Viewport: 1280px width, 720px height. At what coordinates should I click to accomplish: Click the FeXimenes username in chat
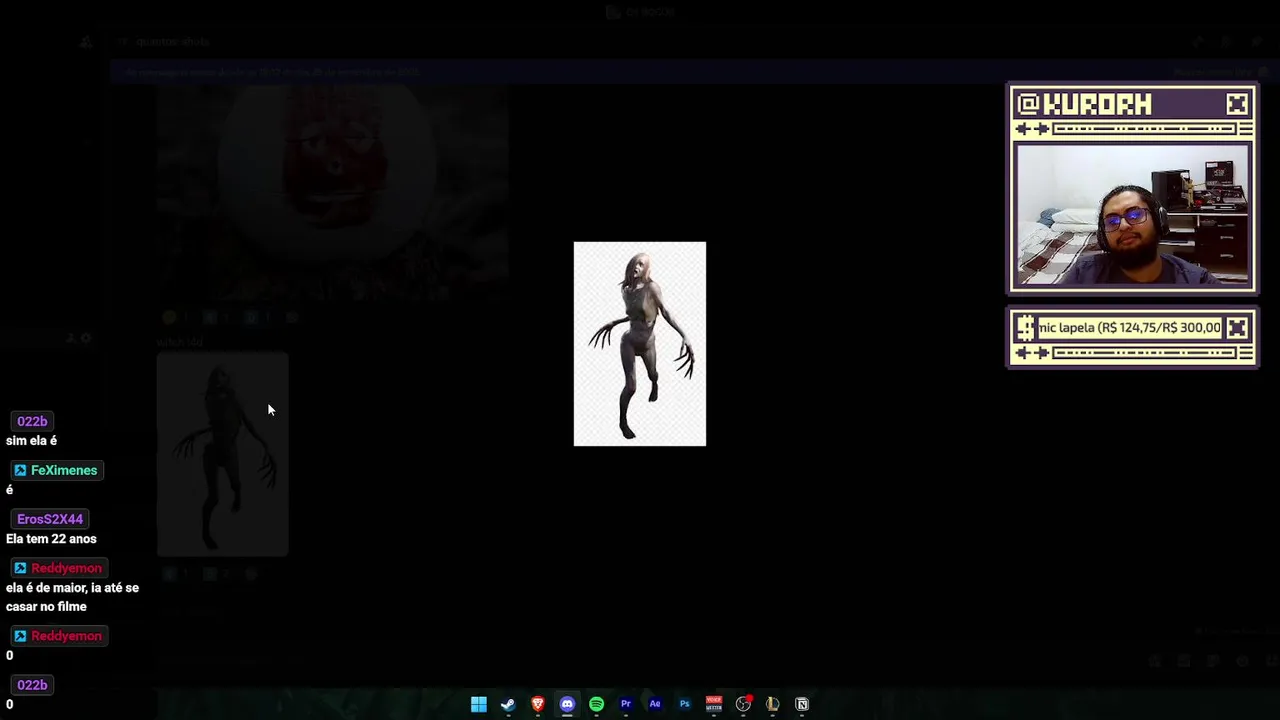pos(63,470)
